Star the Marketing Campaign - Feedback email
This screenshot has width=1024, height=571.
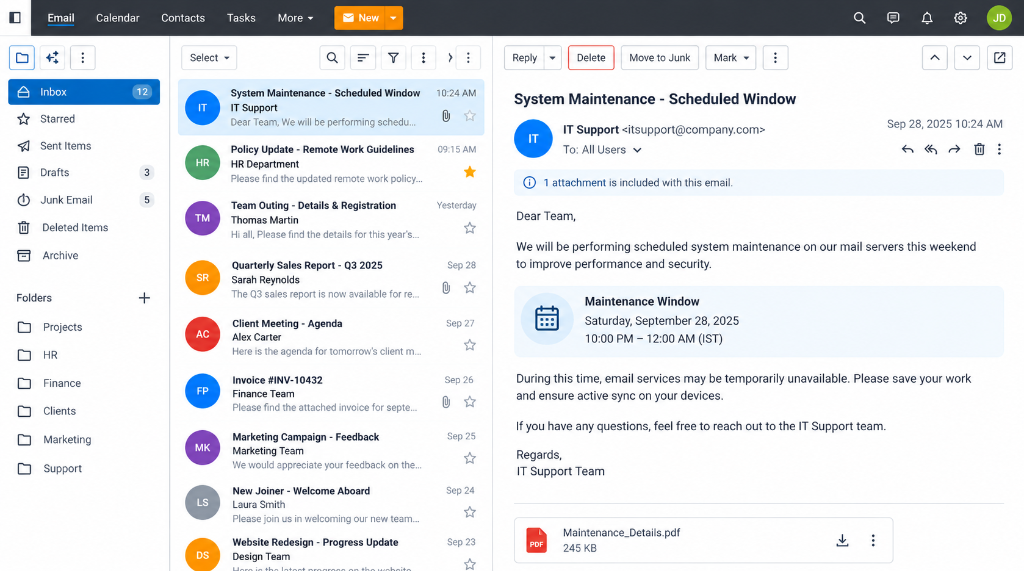pos(470,459)
